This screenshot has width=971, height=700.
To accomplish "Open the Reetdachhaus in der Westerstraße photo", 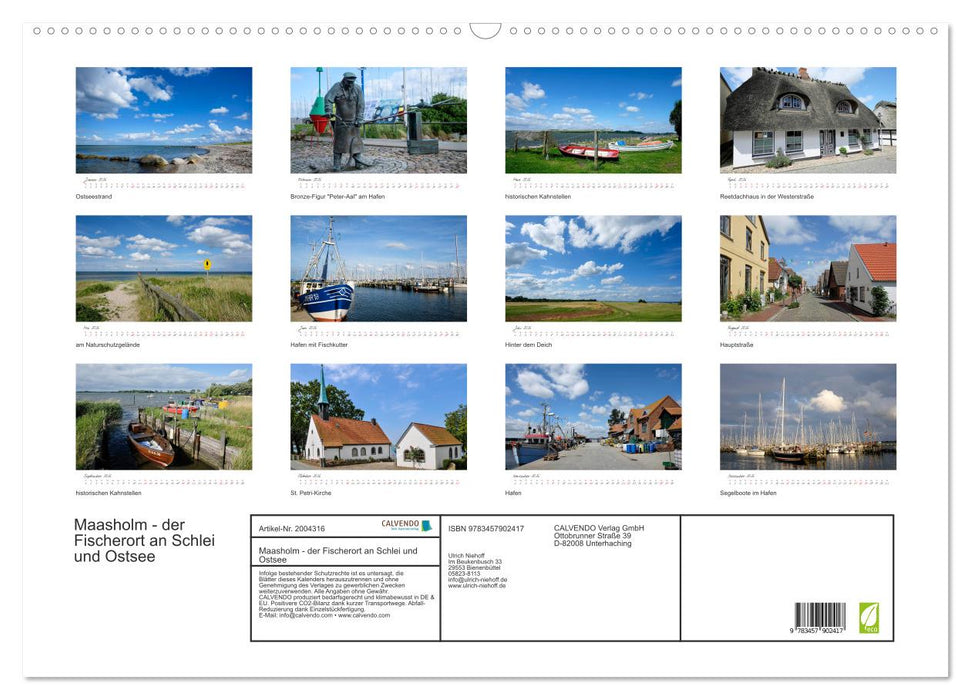I will 808,120.
